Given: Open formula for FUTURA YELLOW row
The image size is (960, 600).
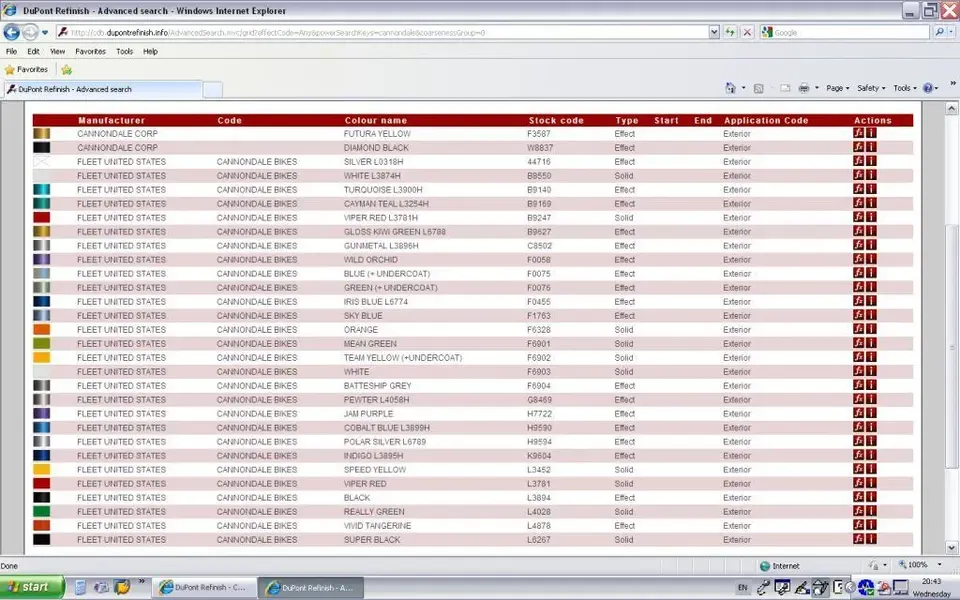Looking at the screenshot, I should click(x=858, y=133).
